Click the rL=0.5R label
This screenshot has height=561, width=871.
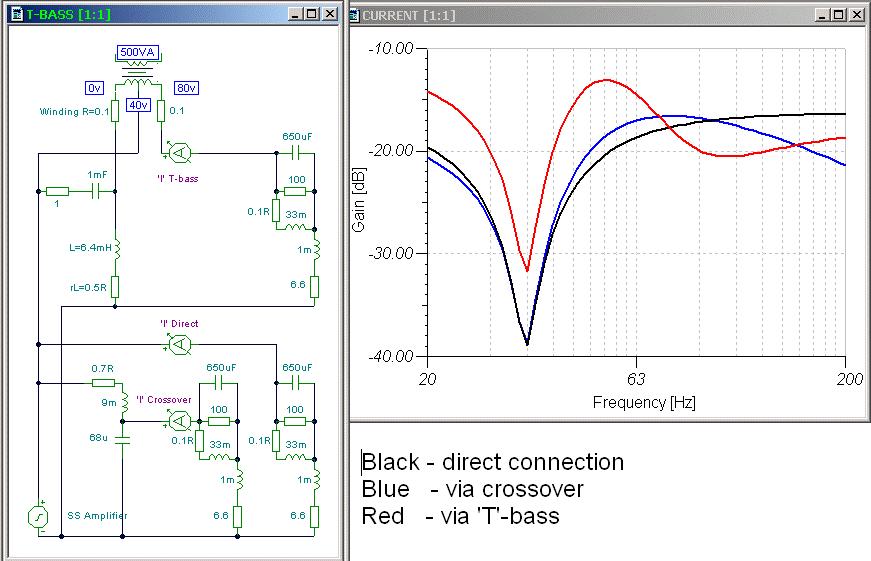pyautogui.click(x=88, y=288)
